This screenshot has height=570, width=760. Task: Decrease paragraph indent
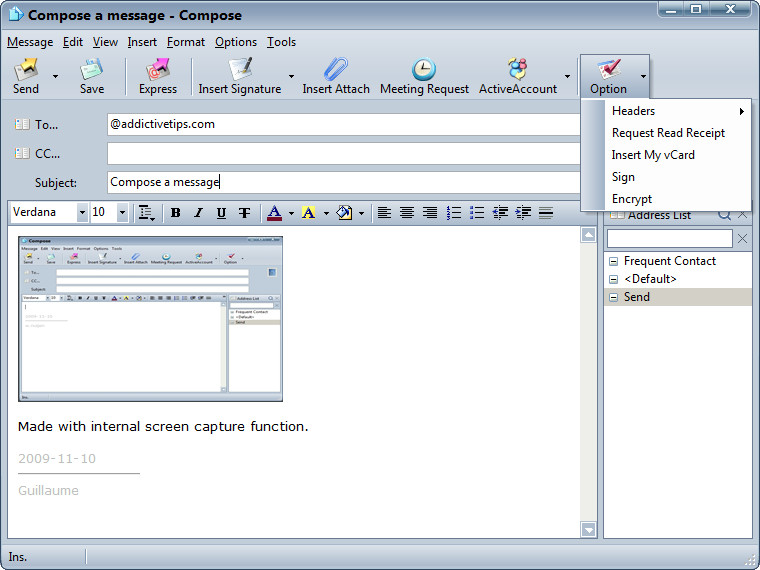click(x=500, y=213)
